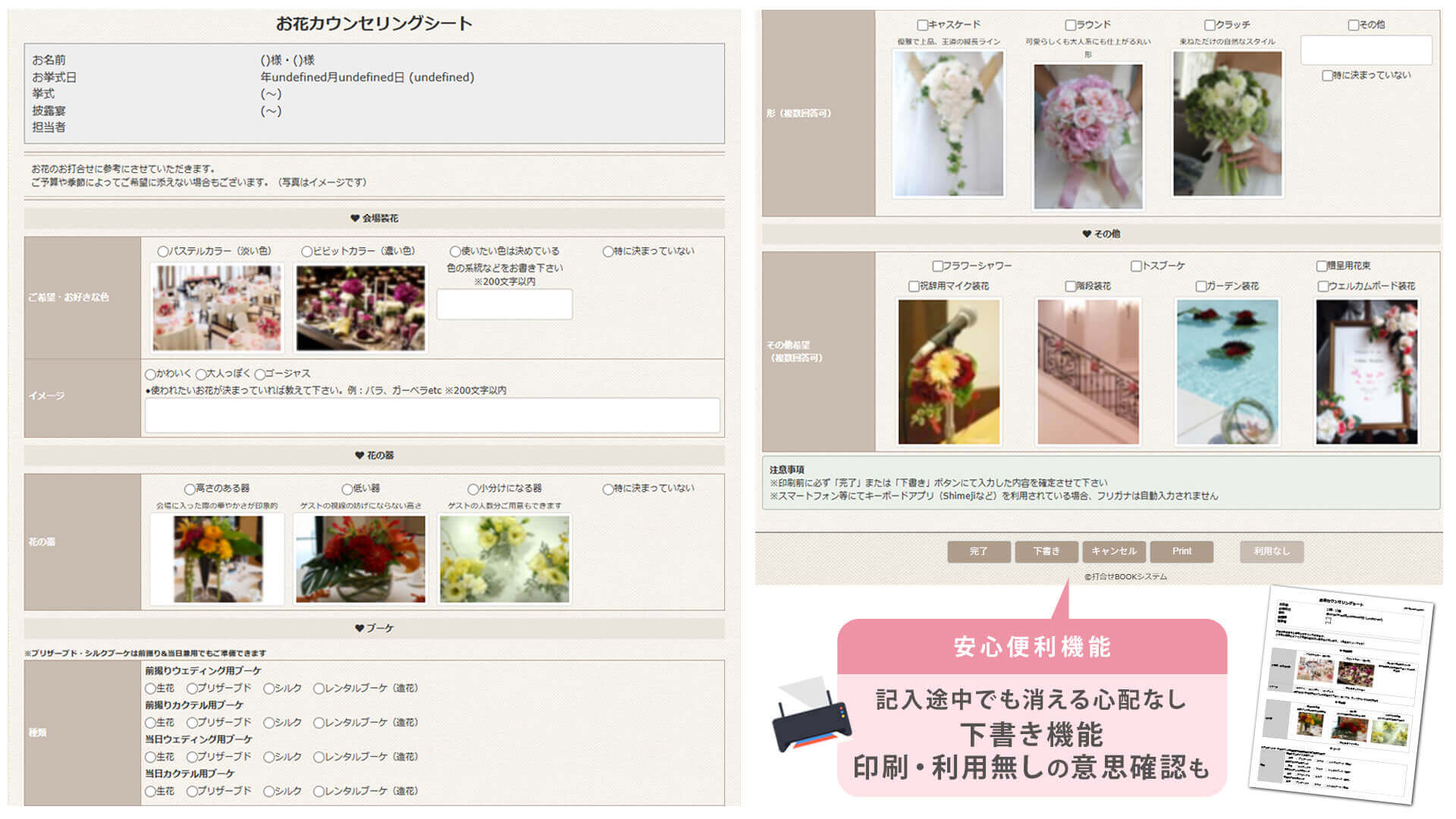
Task: Open the low vase flower photo
Action: 361,560
